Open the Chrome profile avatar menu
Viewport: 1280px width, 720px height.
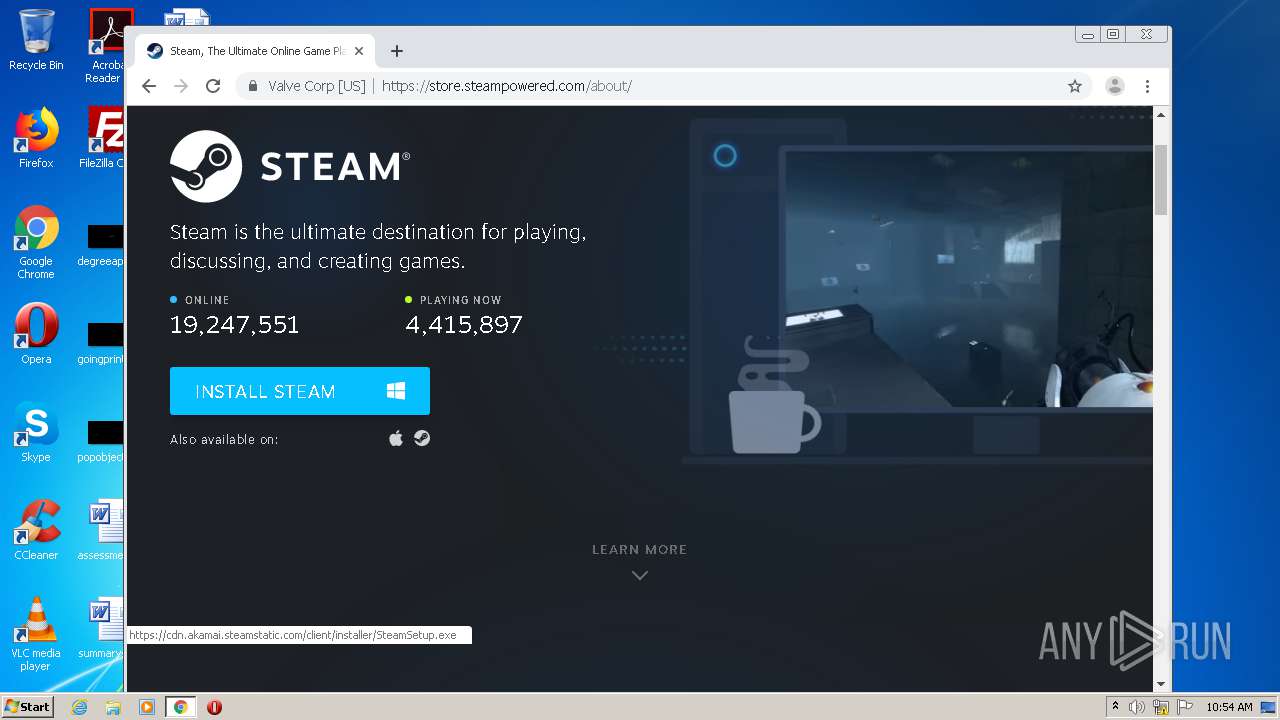click(1115, 86)
